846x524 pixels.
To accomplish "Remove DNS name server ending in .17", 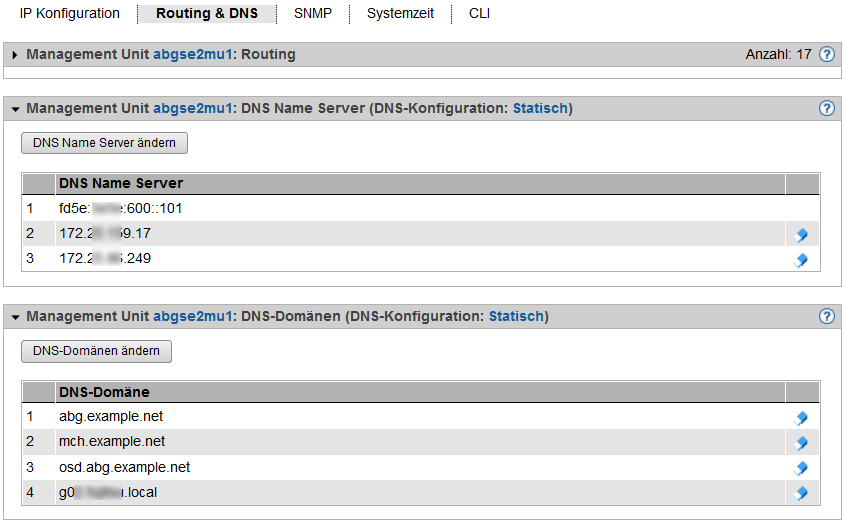I will click(800, 235).
